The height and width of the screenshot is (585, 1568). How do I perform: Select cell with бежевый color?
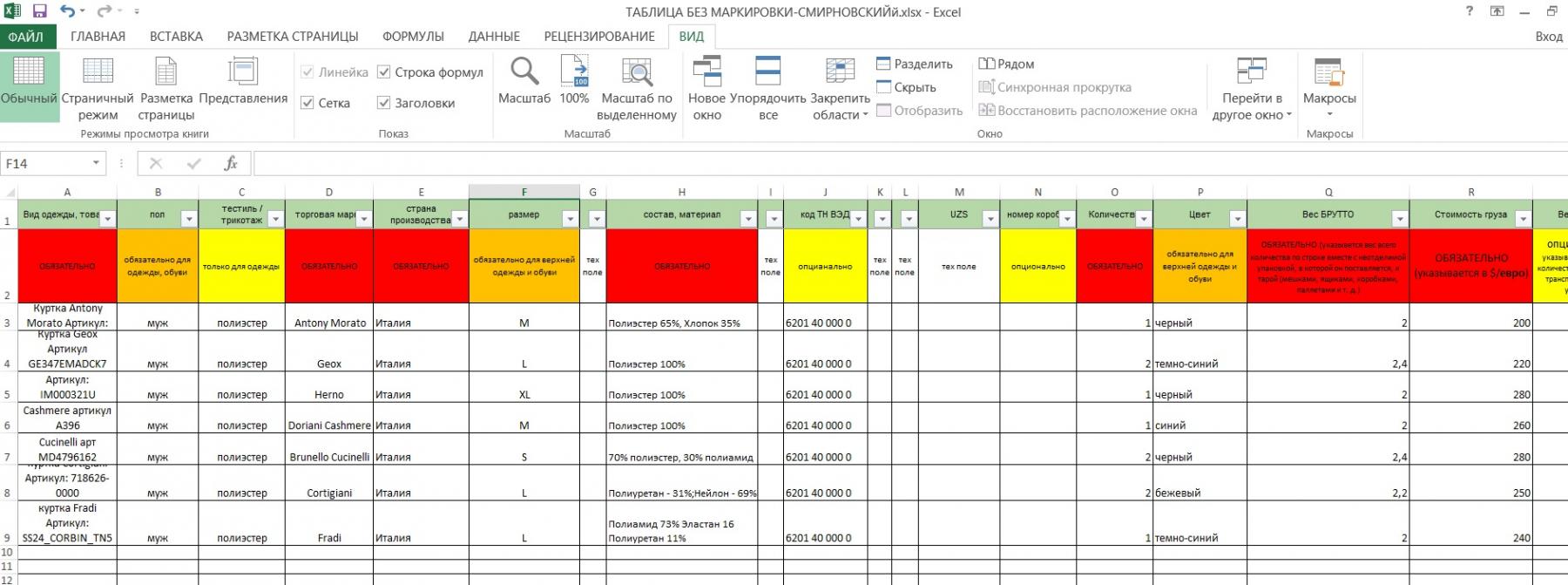pyautogui.click(x=1200, y=482)
